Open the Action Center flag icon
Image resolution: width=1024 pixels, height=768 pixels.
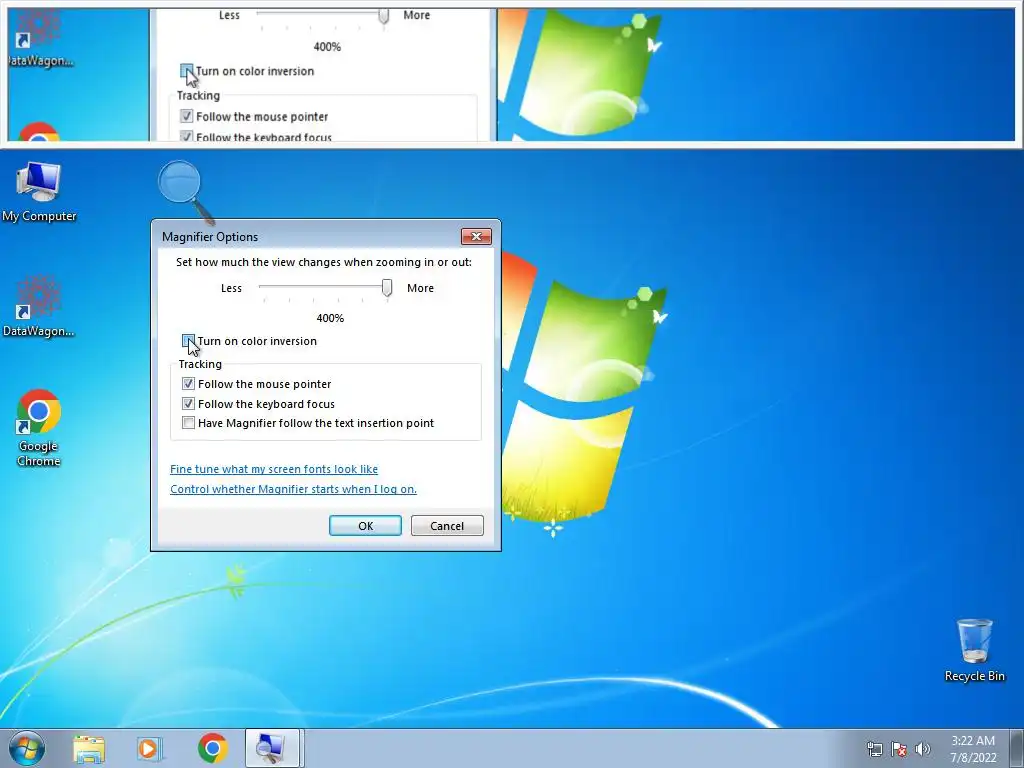click(x=899, y=749)
